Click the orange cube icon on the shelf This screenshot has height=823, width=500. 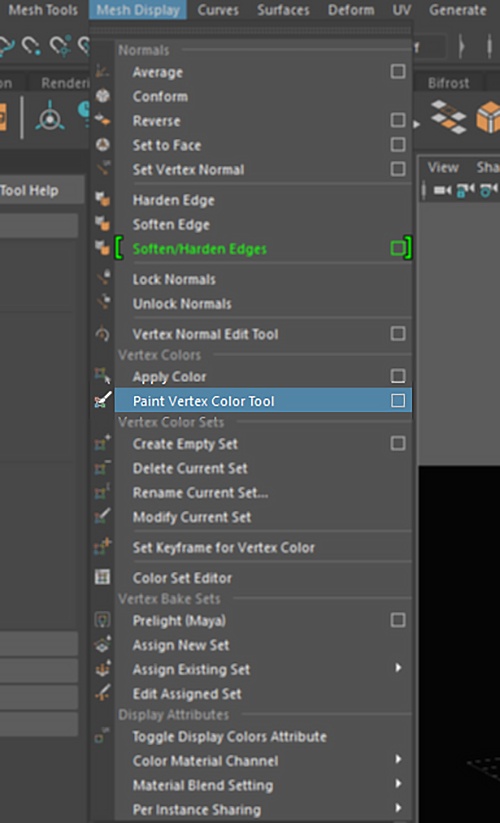[487, 117]
